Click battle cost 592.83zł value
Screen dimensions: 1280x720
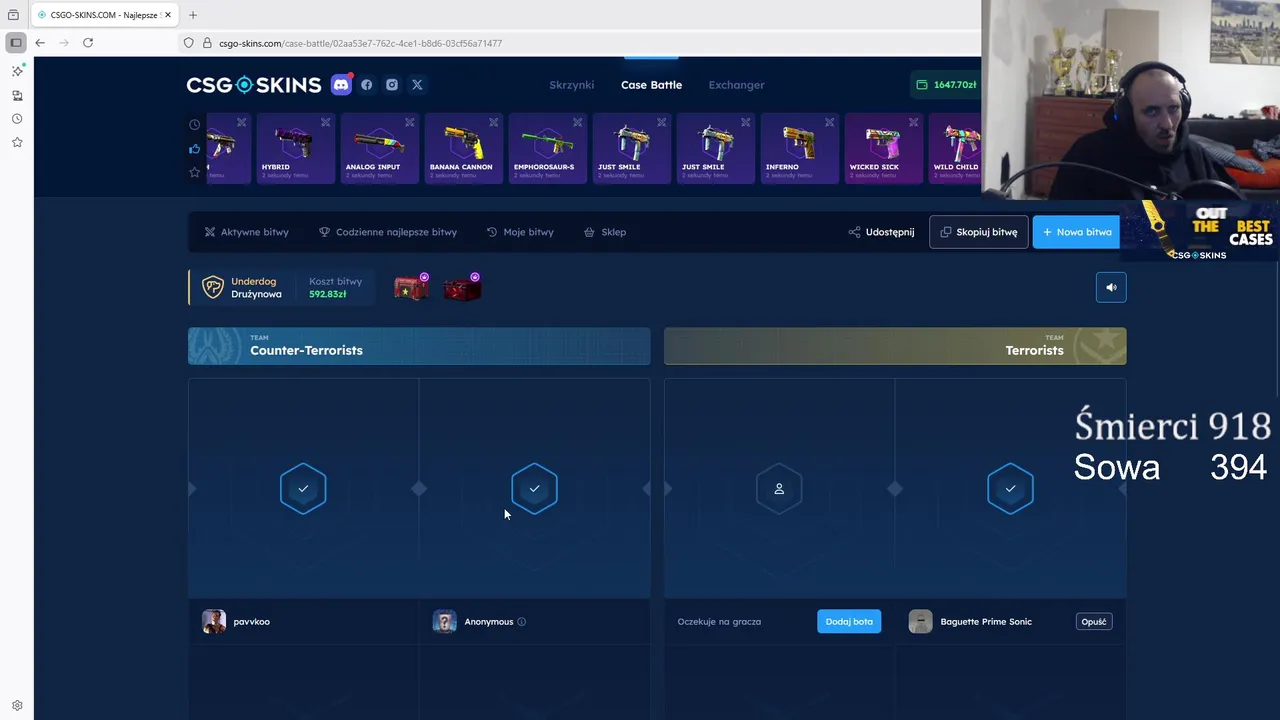pos(327,295)
